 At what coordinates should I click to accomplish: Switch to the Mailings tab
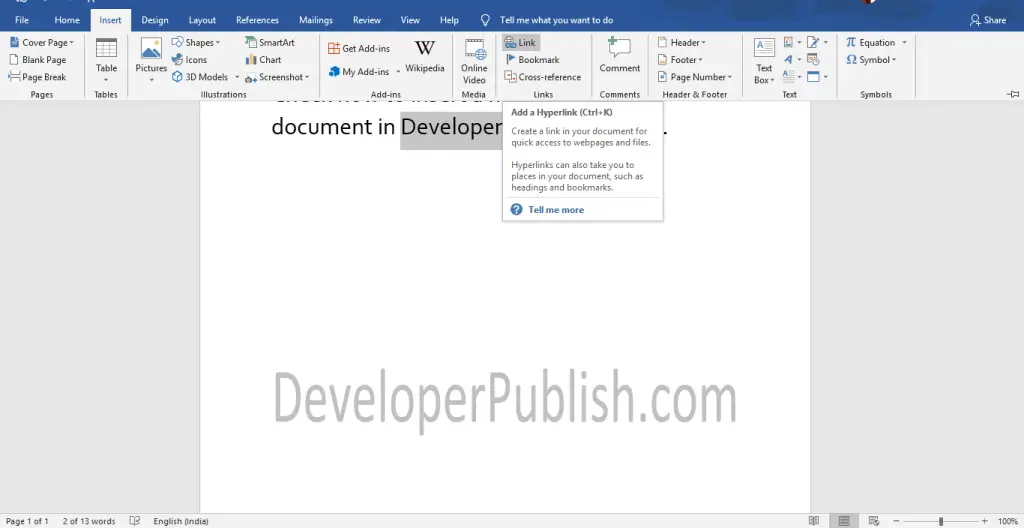pos(315,20)
